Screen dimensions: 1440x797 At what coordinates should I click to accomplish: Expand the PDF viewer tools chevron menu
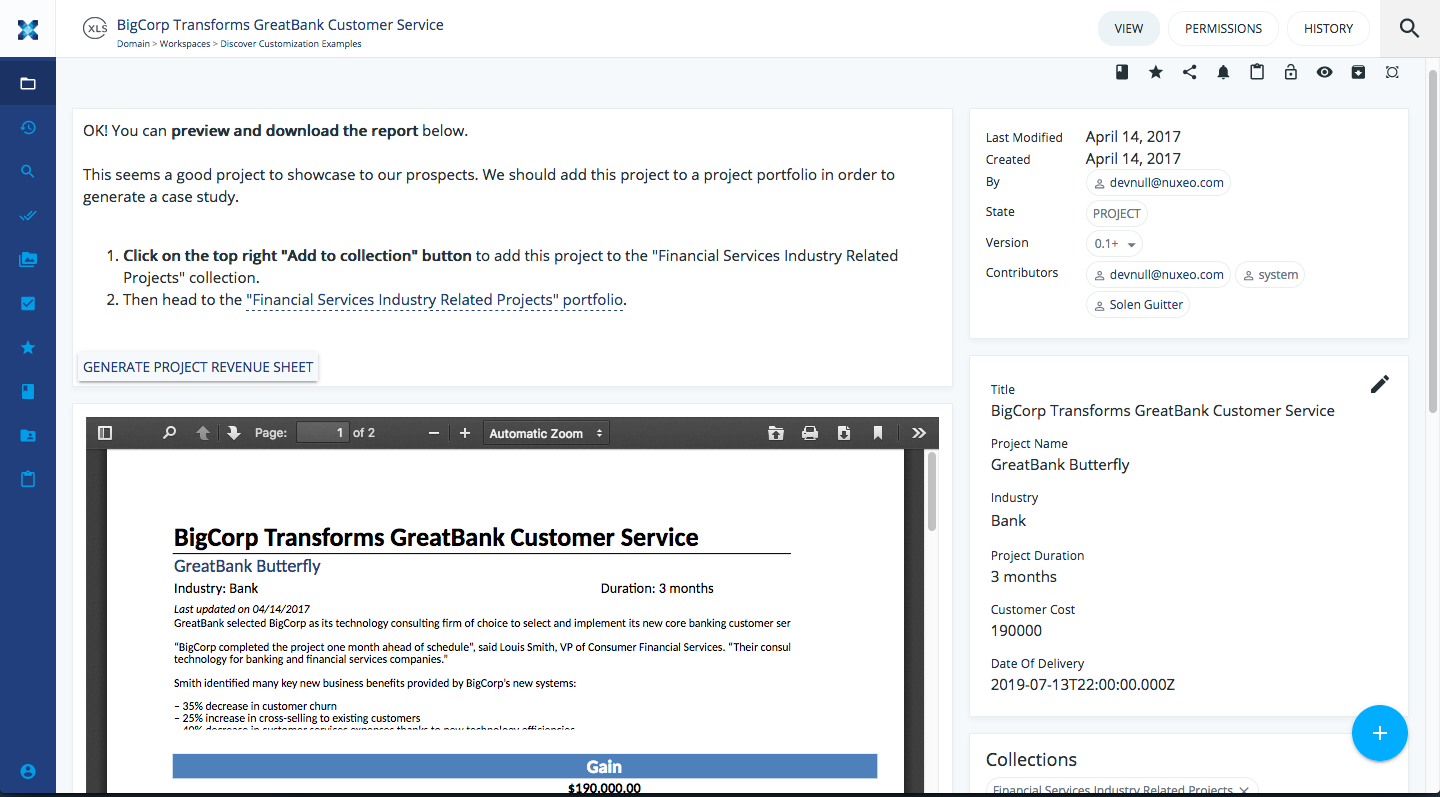(919, 433)
